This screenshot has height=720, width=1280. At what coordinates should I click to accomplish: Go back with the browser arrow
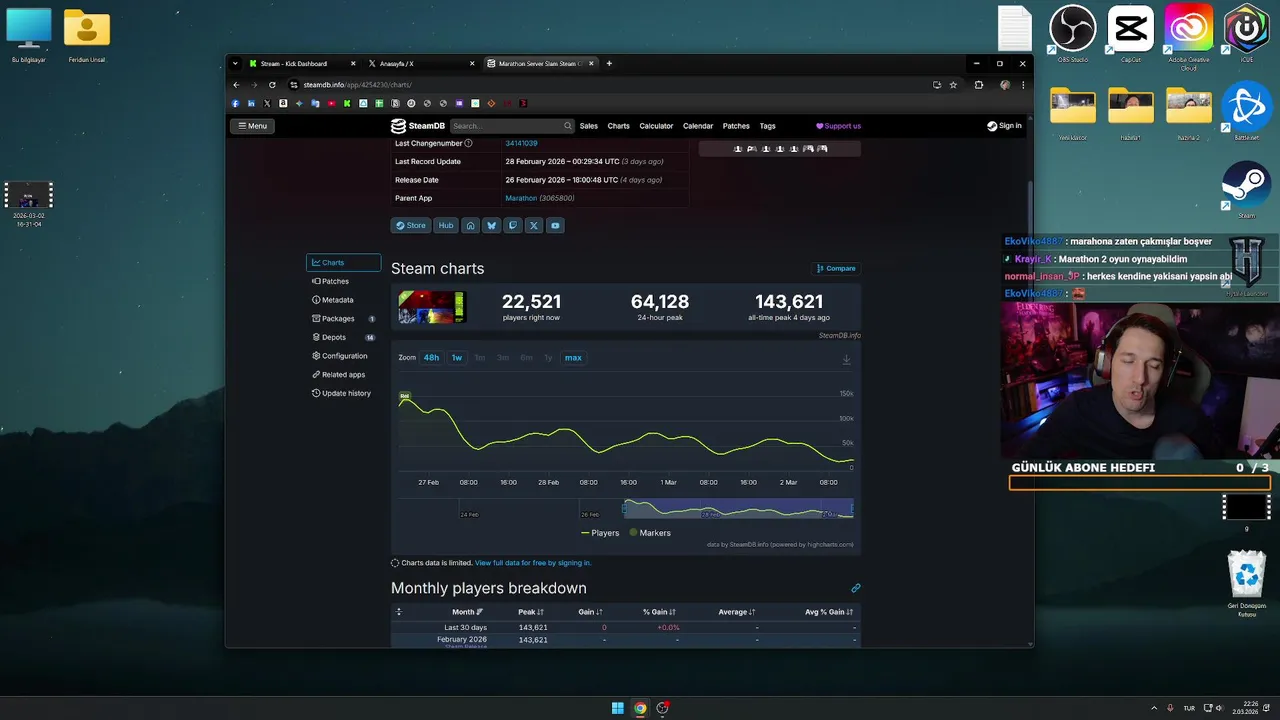(237, 85)
